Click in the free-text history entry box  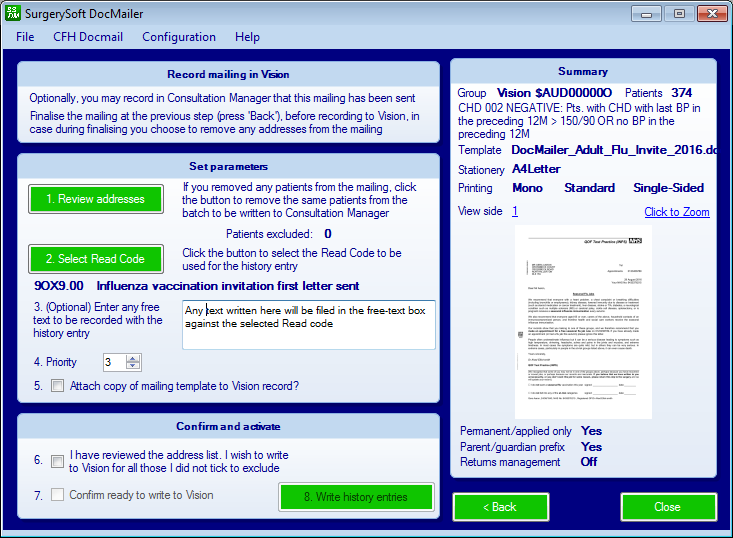(x=309, y=325)
